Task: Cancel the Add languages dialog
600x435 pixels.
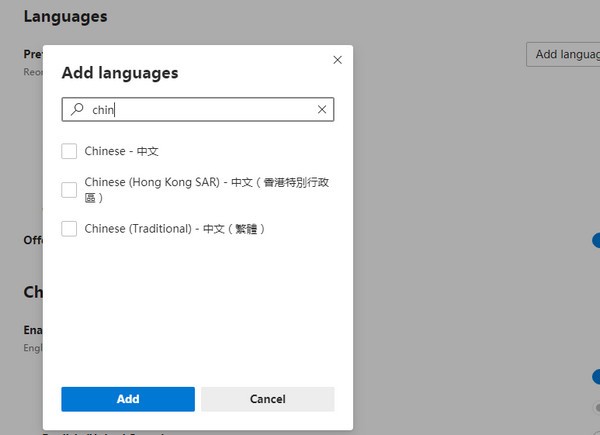Action: tap(267, 399)
